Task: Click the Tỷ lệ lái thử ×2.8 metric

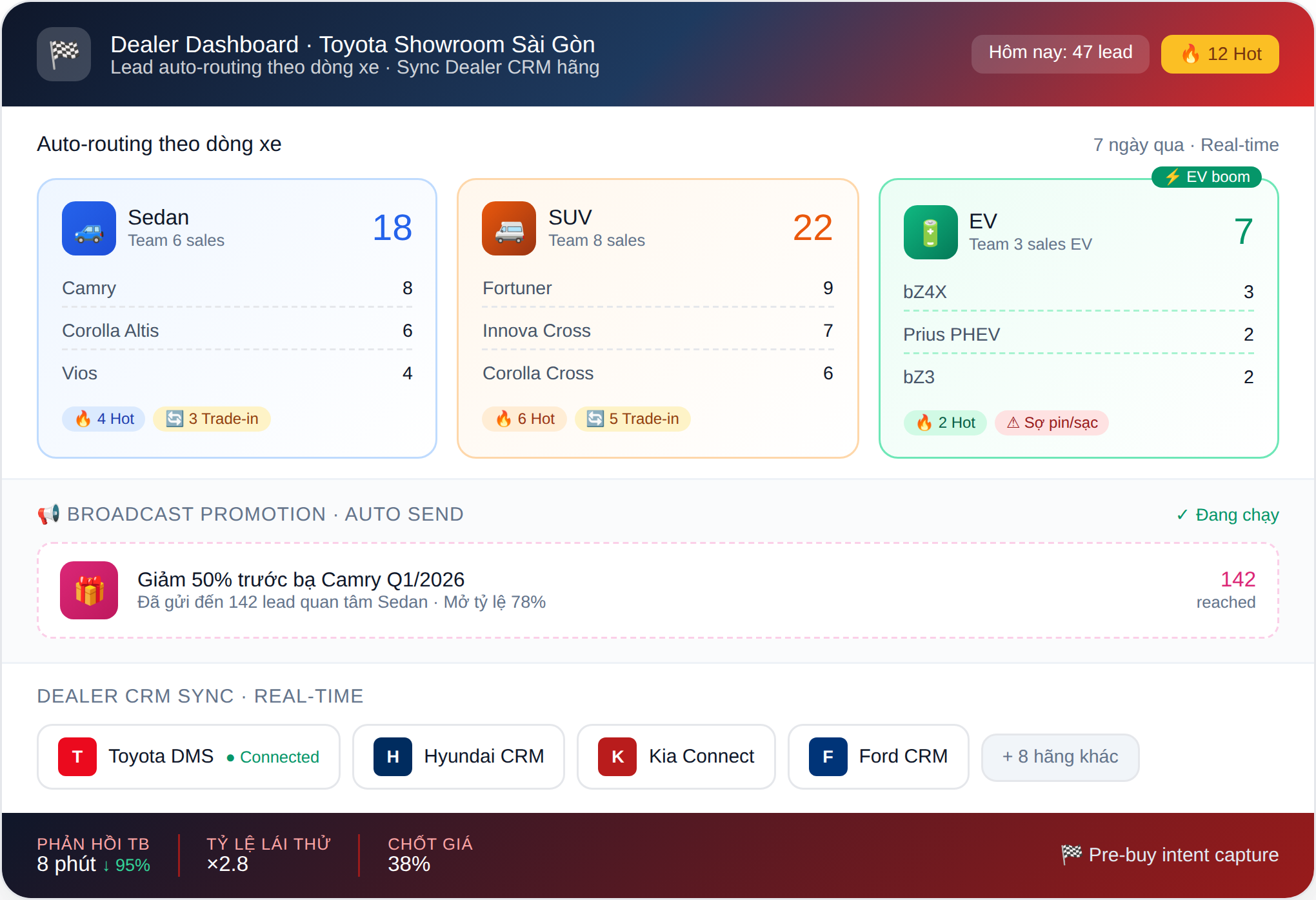Action: 268,855
